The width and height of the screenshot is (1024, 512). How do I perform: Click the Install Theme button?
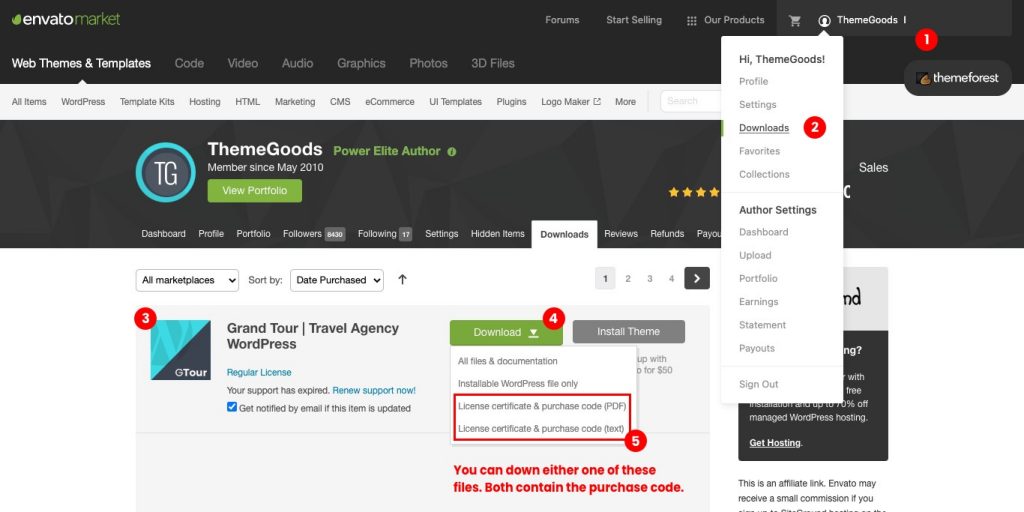(628, 332)
